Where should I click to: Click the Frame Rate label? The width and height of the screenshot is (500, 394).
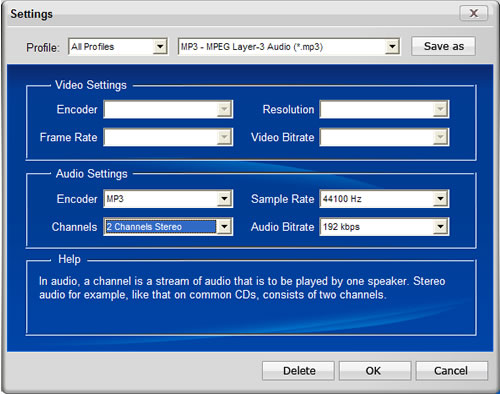pyautogui.click(x=69, y=137)
